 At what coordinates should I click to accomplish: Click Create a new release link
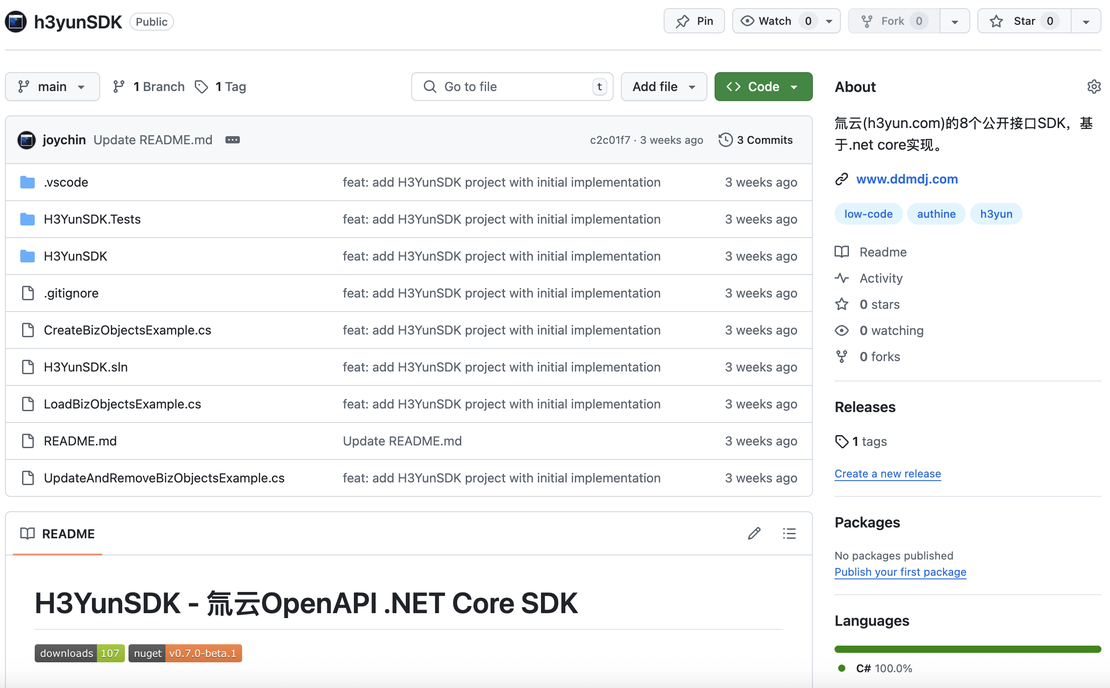[887, 474]
